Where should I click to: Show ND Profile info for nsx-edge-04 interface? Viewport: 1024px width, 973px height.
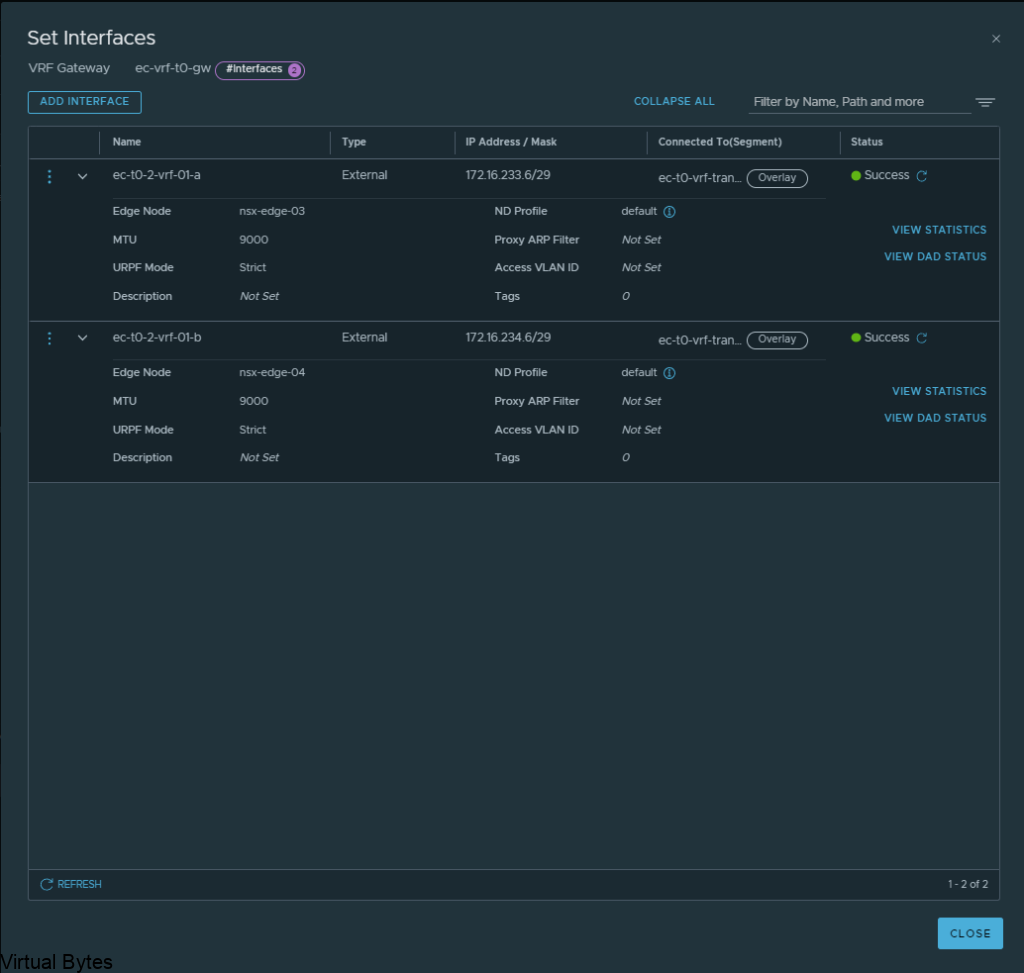669,373
